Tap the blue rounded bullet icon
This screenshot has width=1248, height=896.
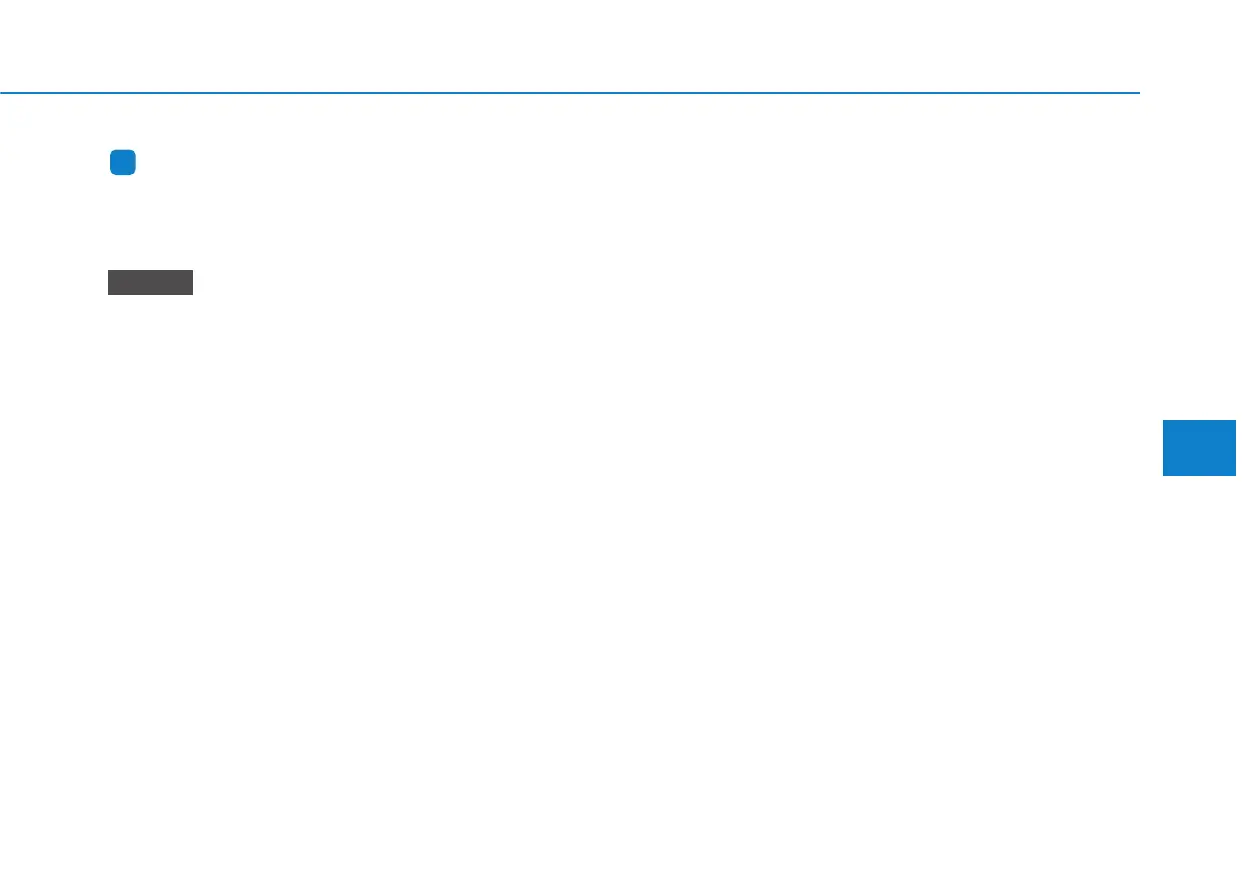[123, 164]
